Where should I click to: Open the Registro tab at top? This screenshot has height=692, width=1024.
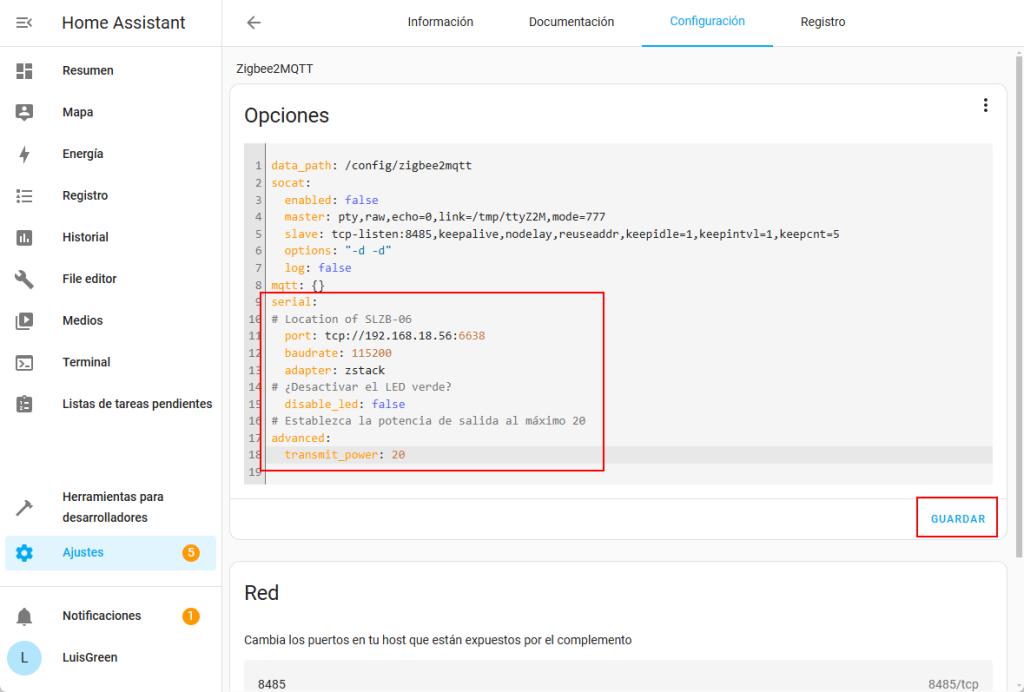[822, 22]
